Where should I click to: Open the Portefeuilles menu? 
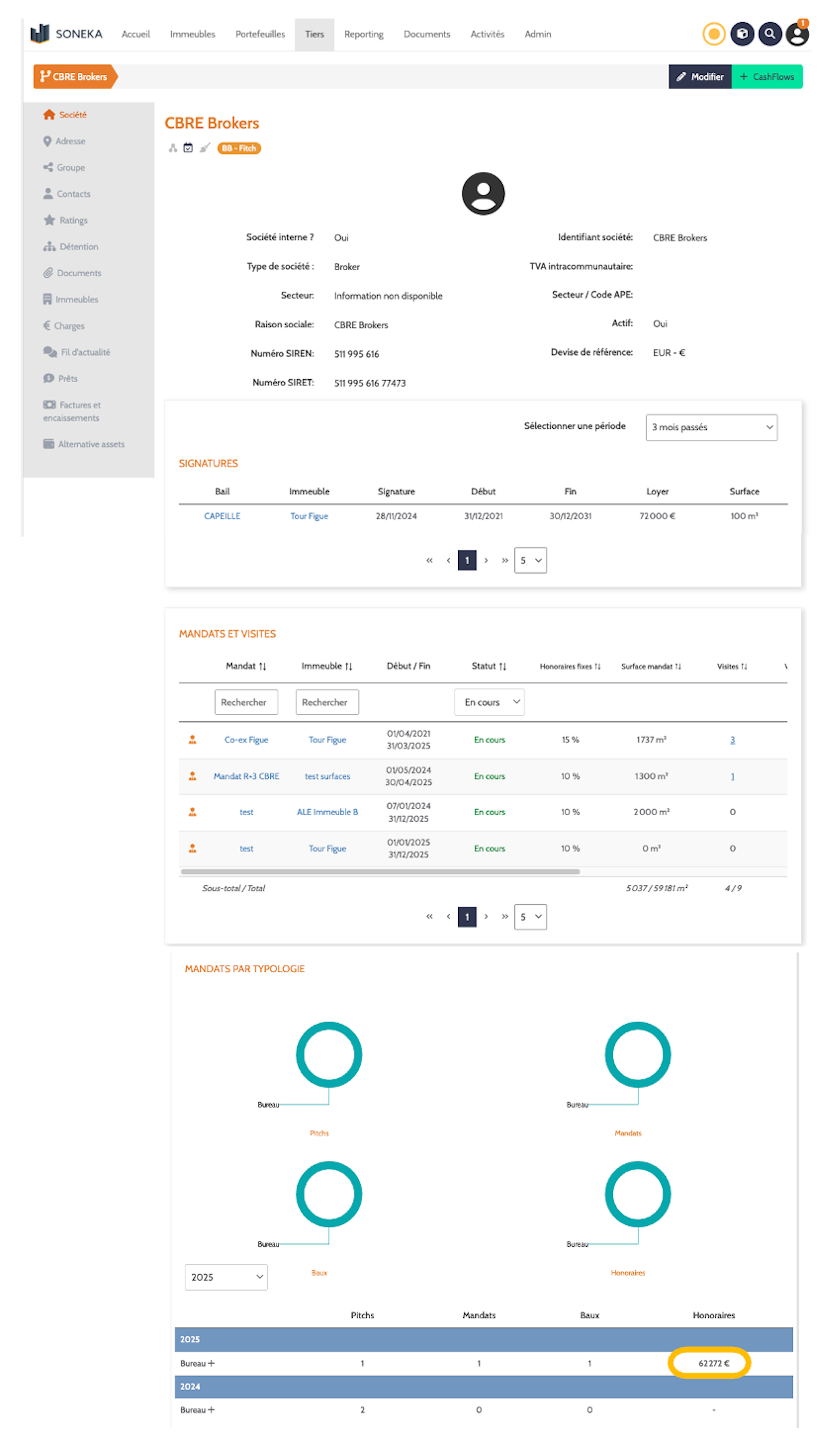coord(260,34)
